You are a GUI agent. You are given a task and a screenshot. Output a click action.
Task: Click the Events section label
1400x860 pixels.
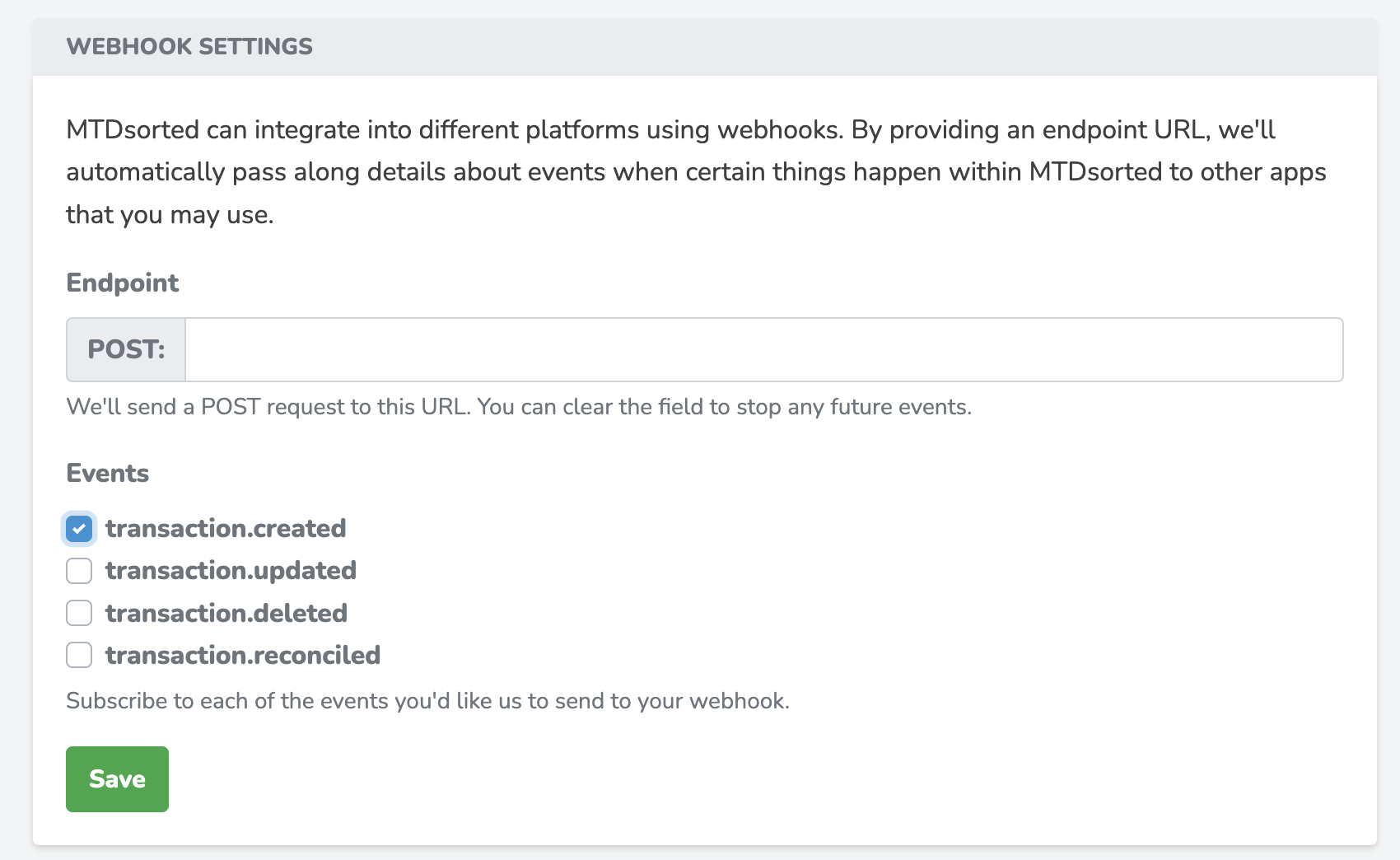tap(107, 473)
